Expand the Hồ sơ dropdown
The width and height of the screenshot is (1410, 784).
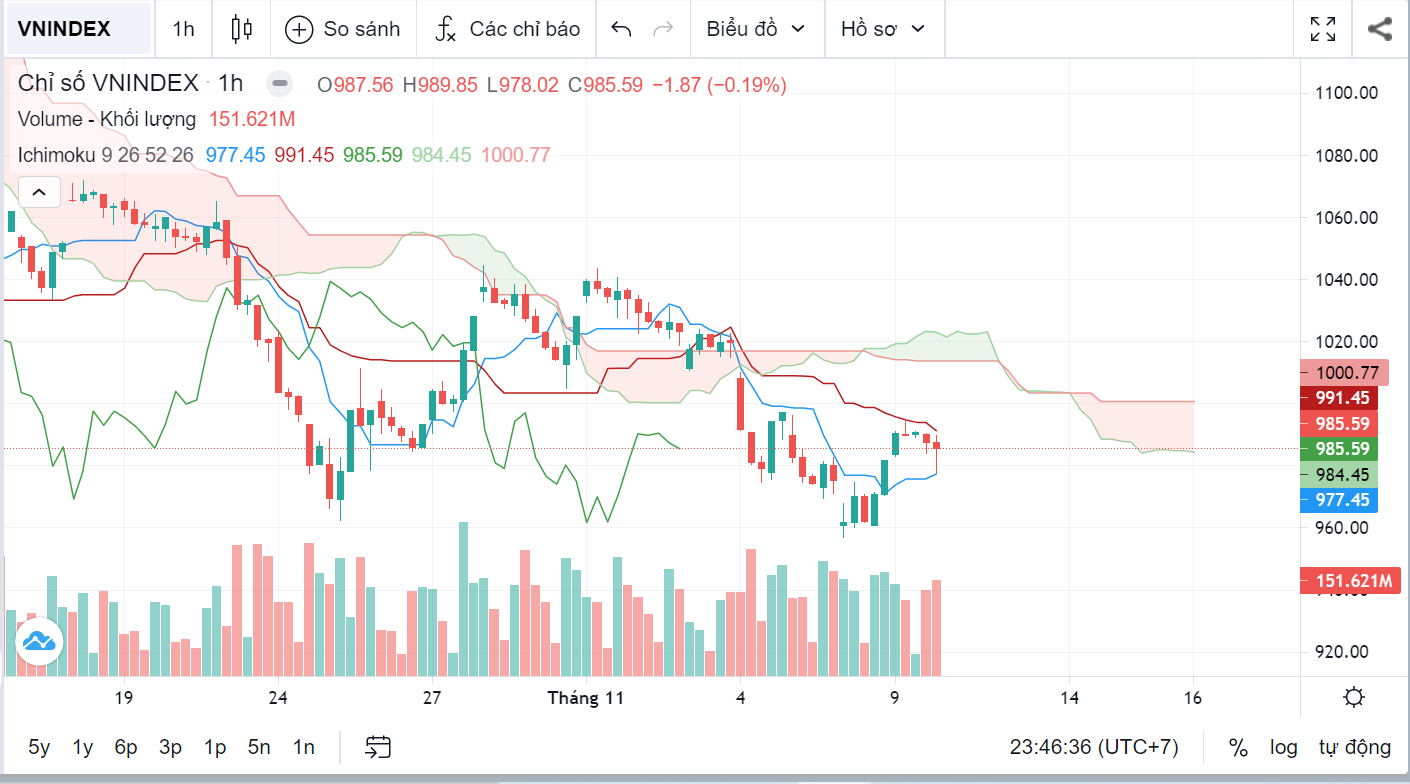883,29
